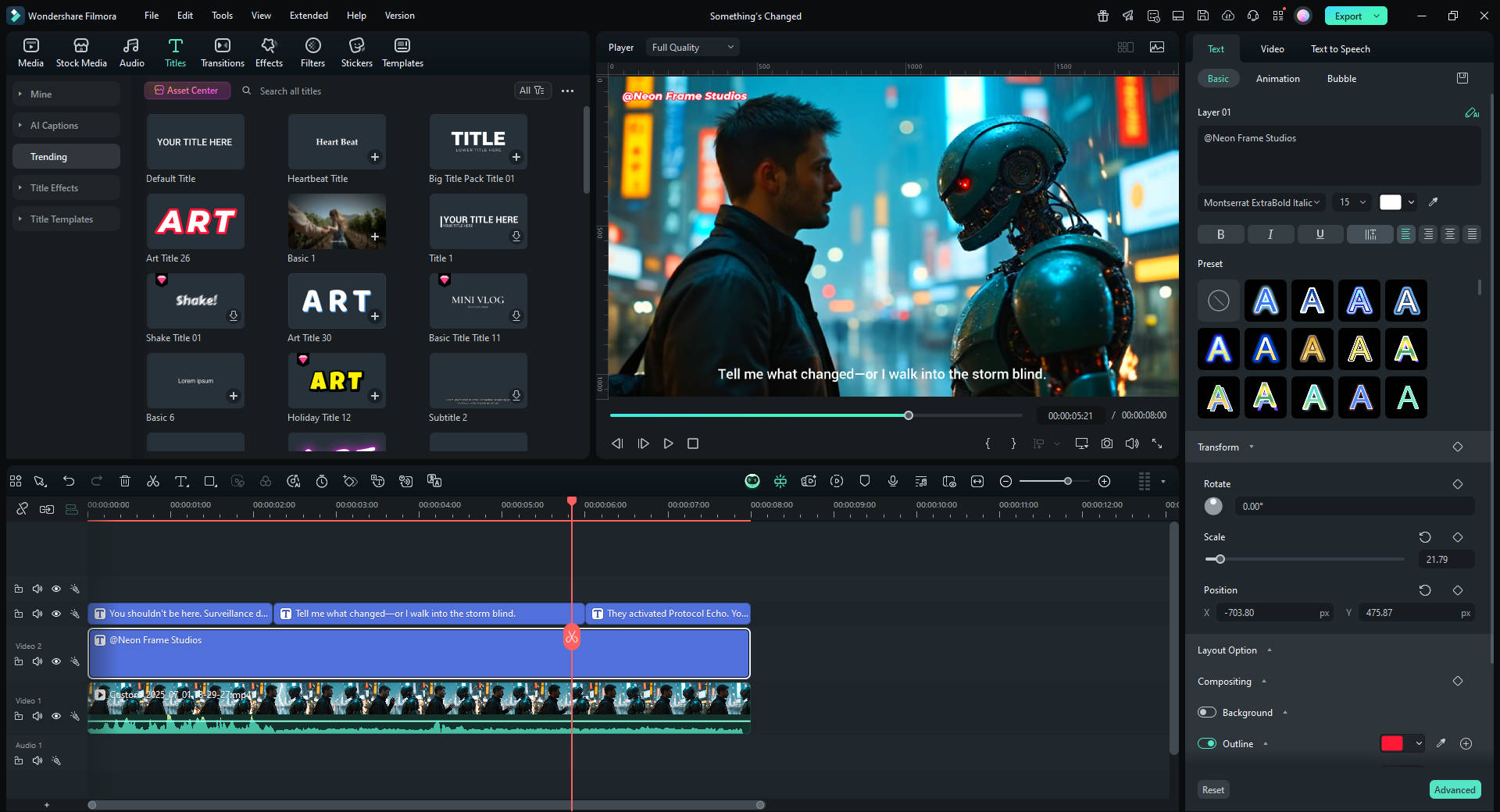
Task: Zoom out the timeline with minus icon
Action: 1006,481
